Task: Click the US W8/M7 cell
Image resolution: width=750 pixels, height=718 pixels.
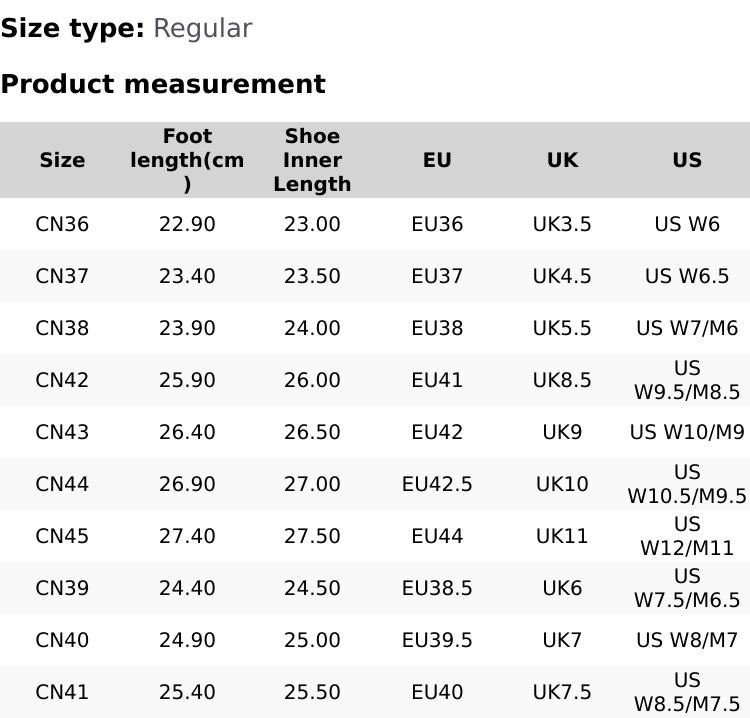Action: (x=687, y=640)
